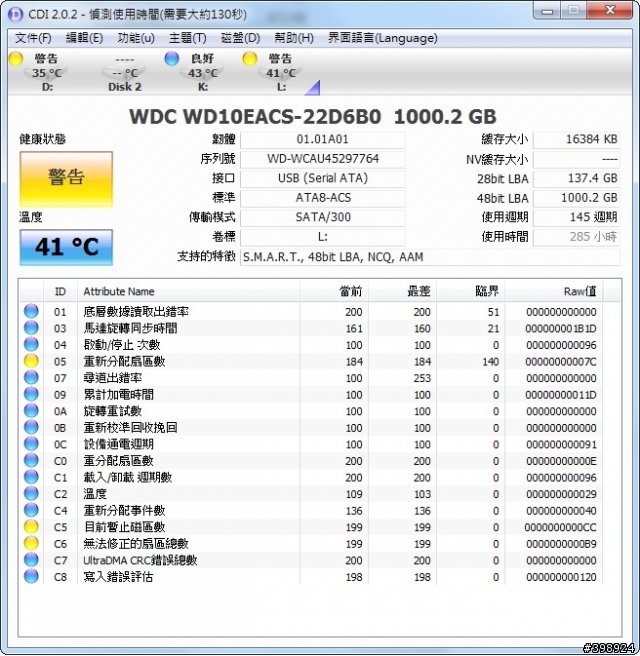Click yellow status orb for D: drive
This screenshot has height=656, width=640.
16,59
